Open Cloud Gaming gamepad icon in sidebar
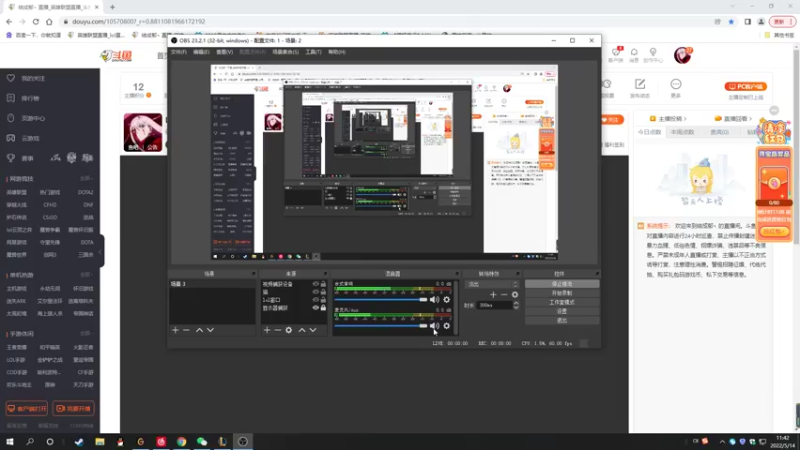Image resolution: width=800 pixels, height=450 pixels. click(x=11, y=138)
